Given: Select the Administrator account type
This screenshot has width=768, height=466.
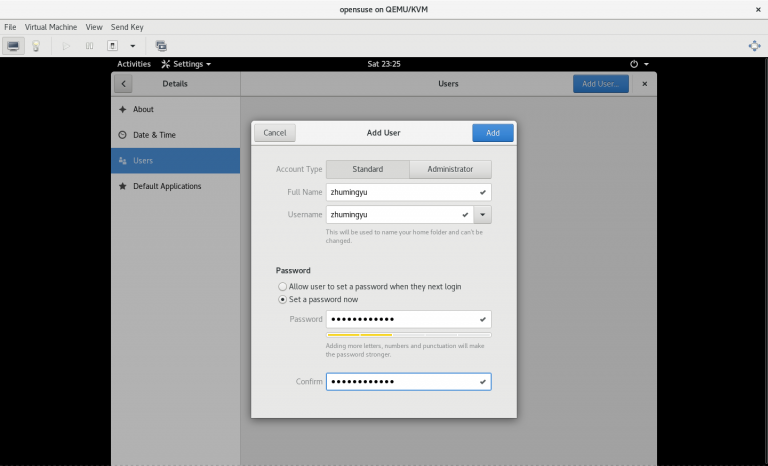Looking at the screenshot, I should tap(450, 169).
